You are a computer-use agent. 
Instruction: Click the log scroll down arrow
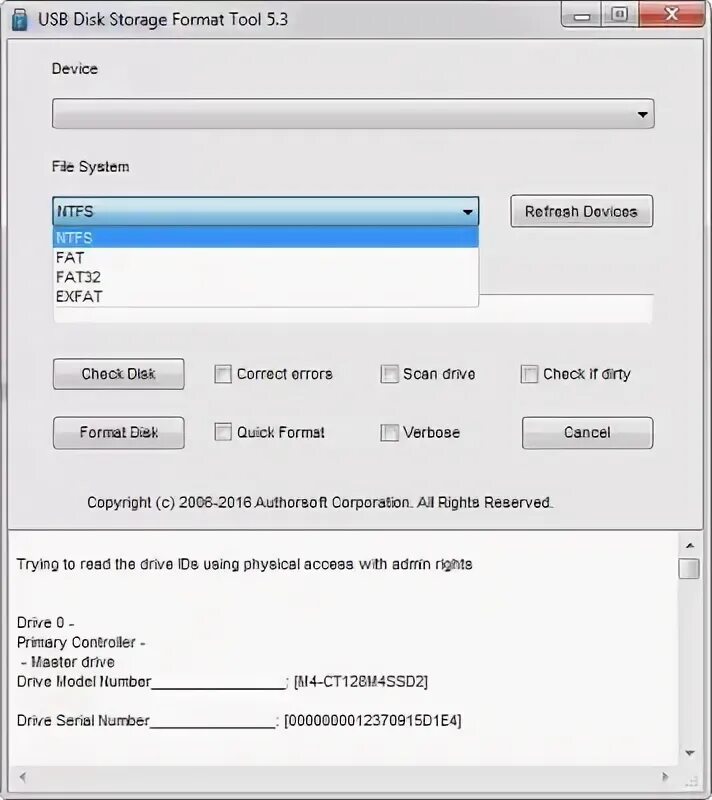pos(690,753)
